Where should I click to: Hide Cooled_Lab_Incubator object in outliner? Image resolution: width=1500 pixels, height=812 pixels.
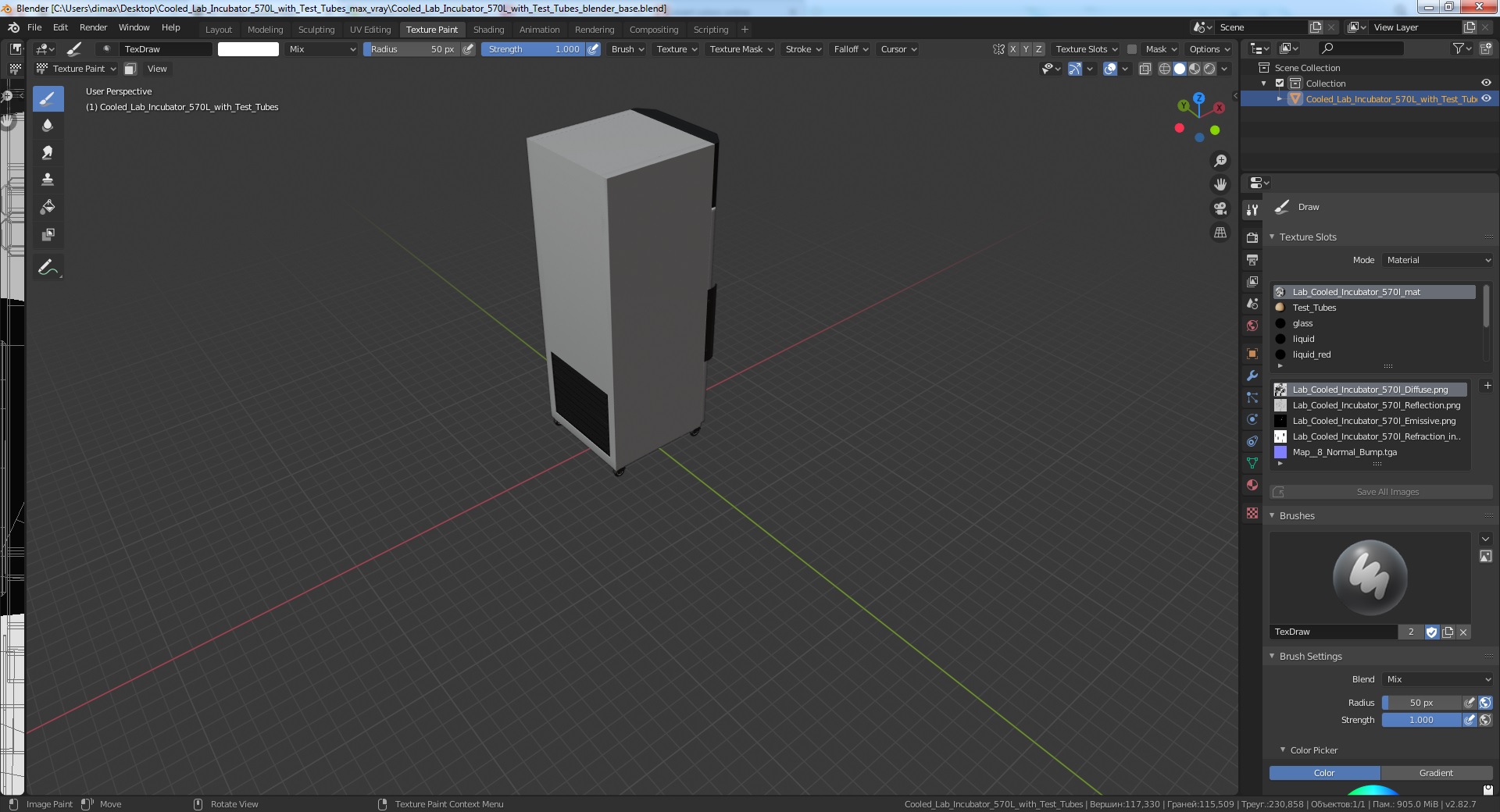tap(1486, 98)
